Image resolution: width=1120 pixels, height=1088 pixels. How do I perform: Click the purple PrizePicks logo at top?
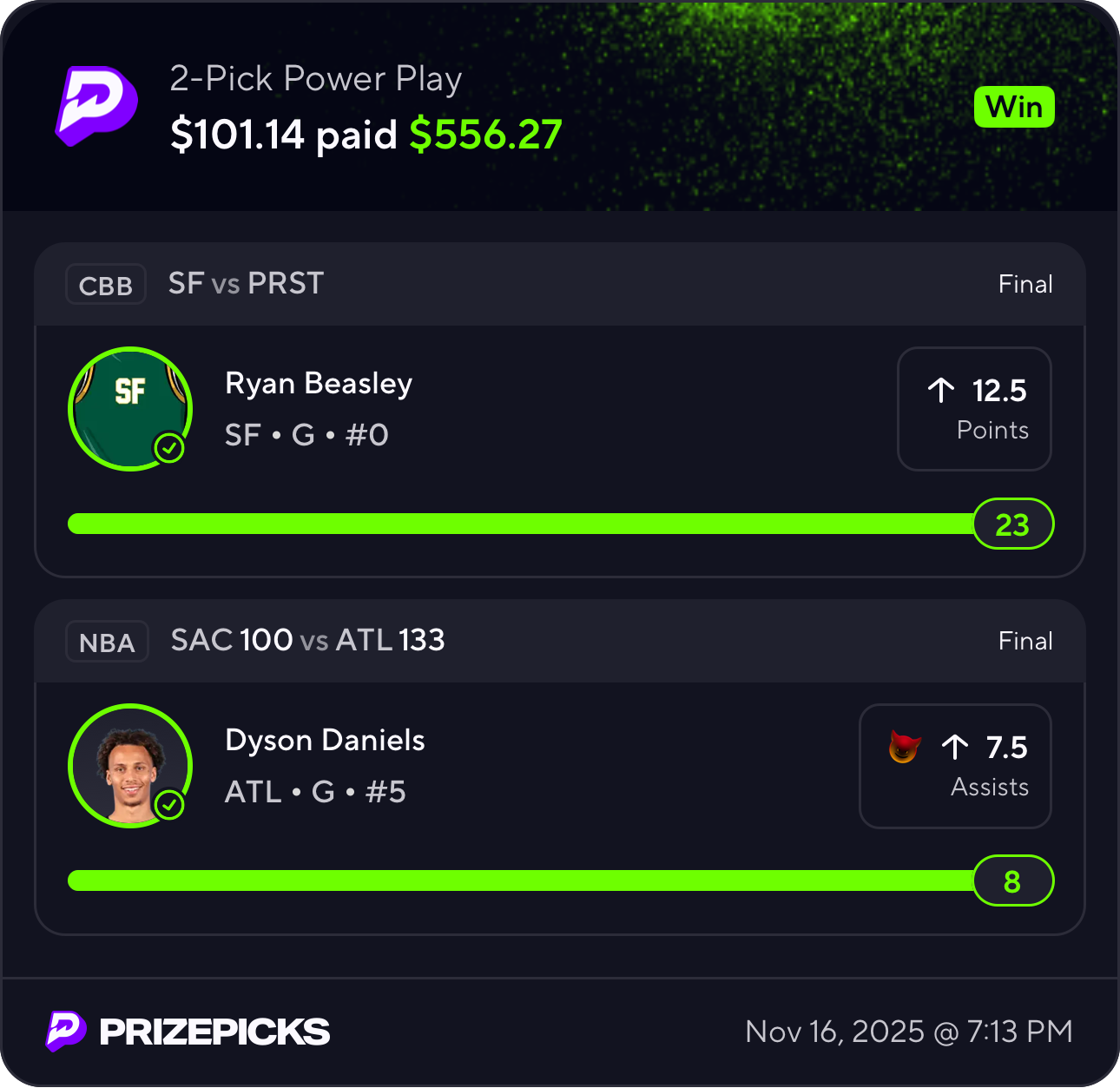[96, 105]
